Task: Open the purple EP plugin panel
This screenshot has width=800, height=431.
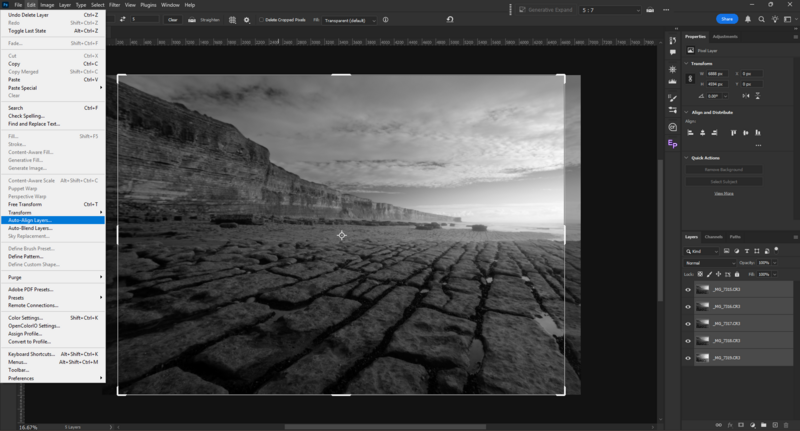Action: click(x=672, y=144)
